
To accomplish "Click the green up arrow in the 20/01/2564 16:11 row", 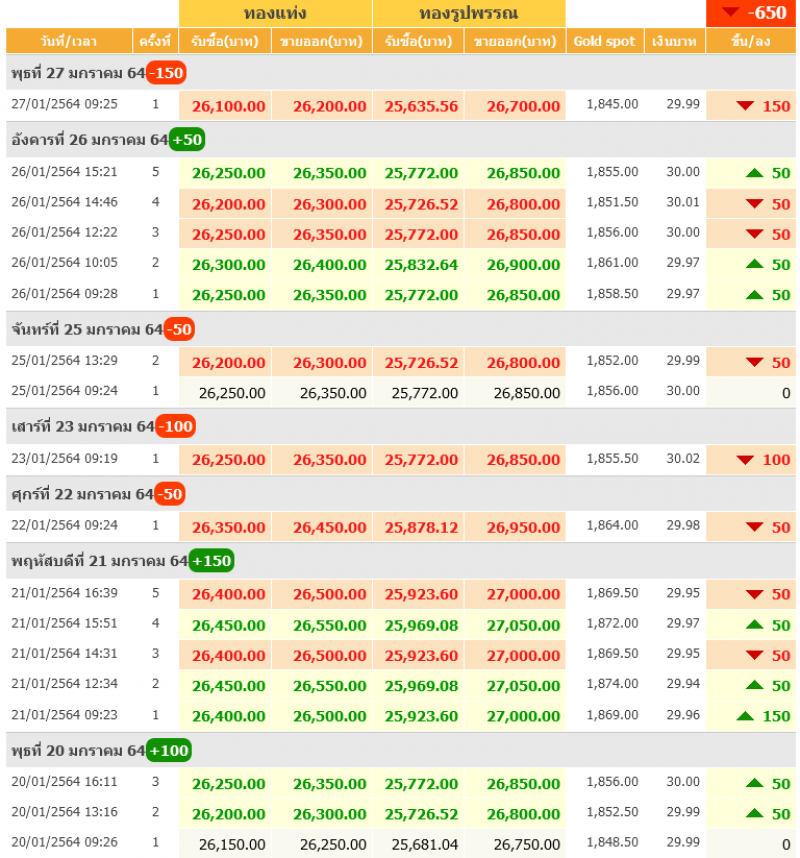I will [755, 783].
